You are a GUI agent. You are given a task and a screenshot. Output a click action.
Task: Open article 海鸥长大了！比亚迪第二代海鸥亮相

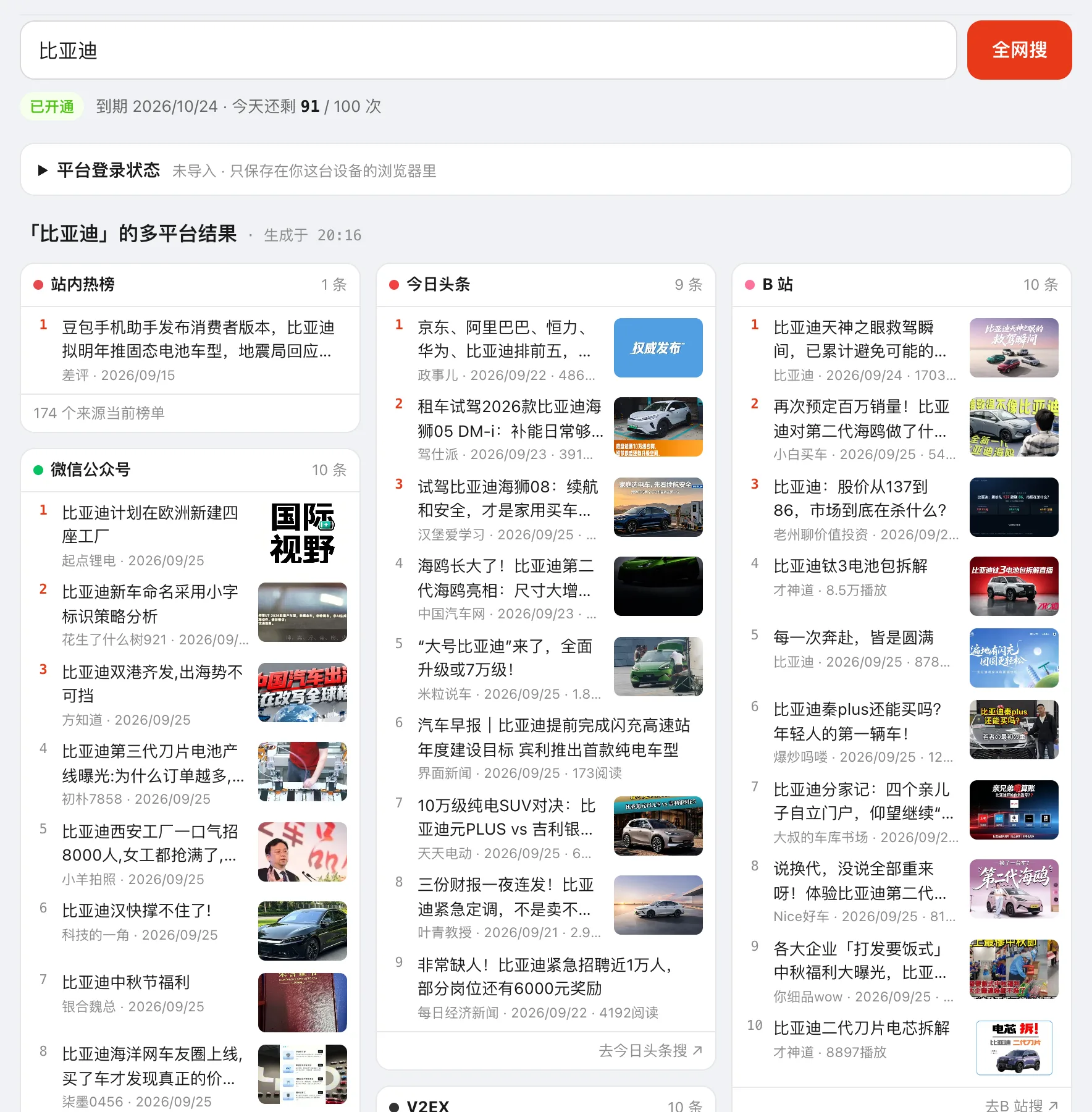pyautogui.click(x=506, y=578)
